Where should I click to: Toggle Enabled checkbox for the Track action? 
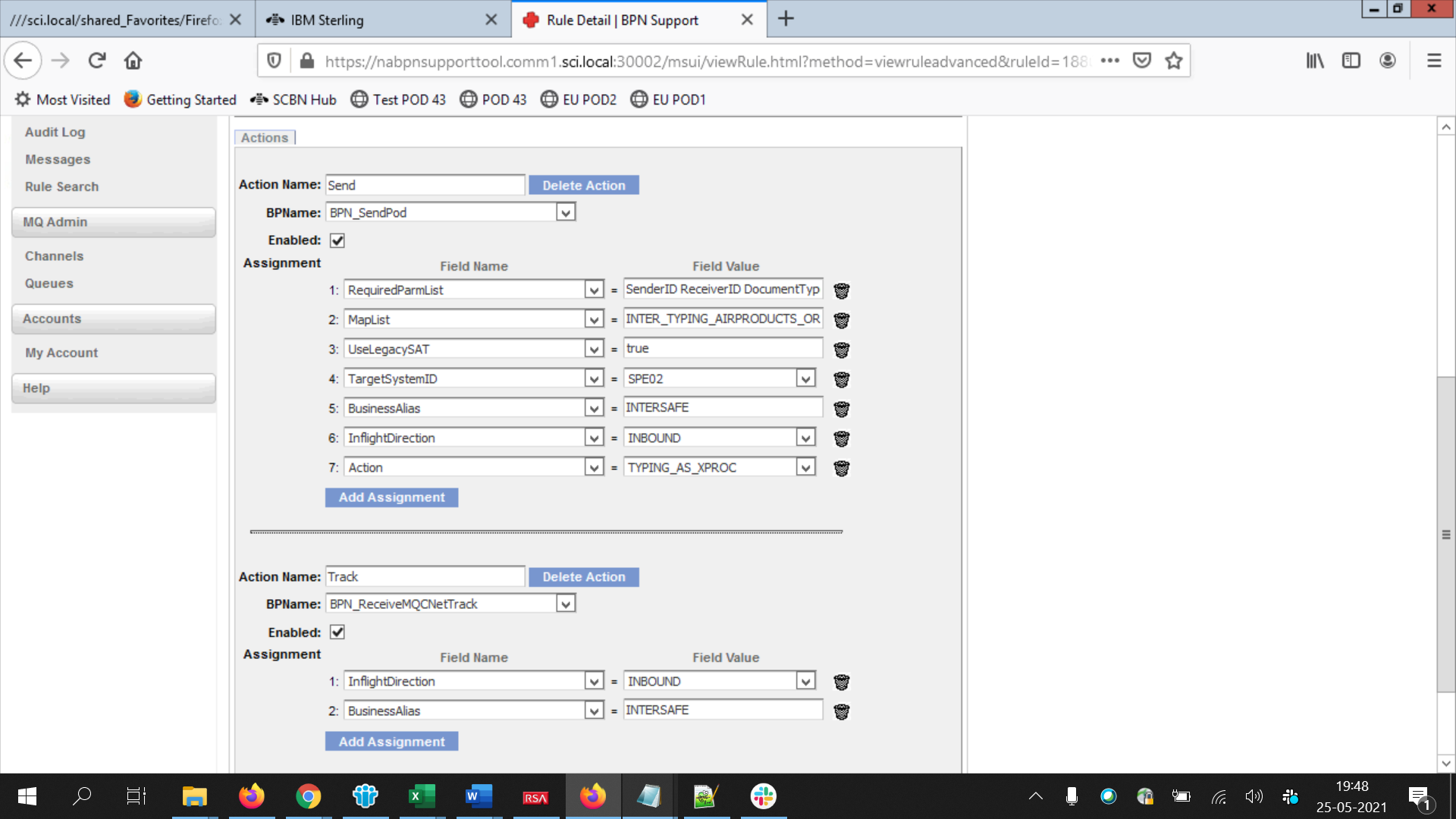coord(337,632)
